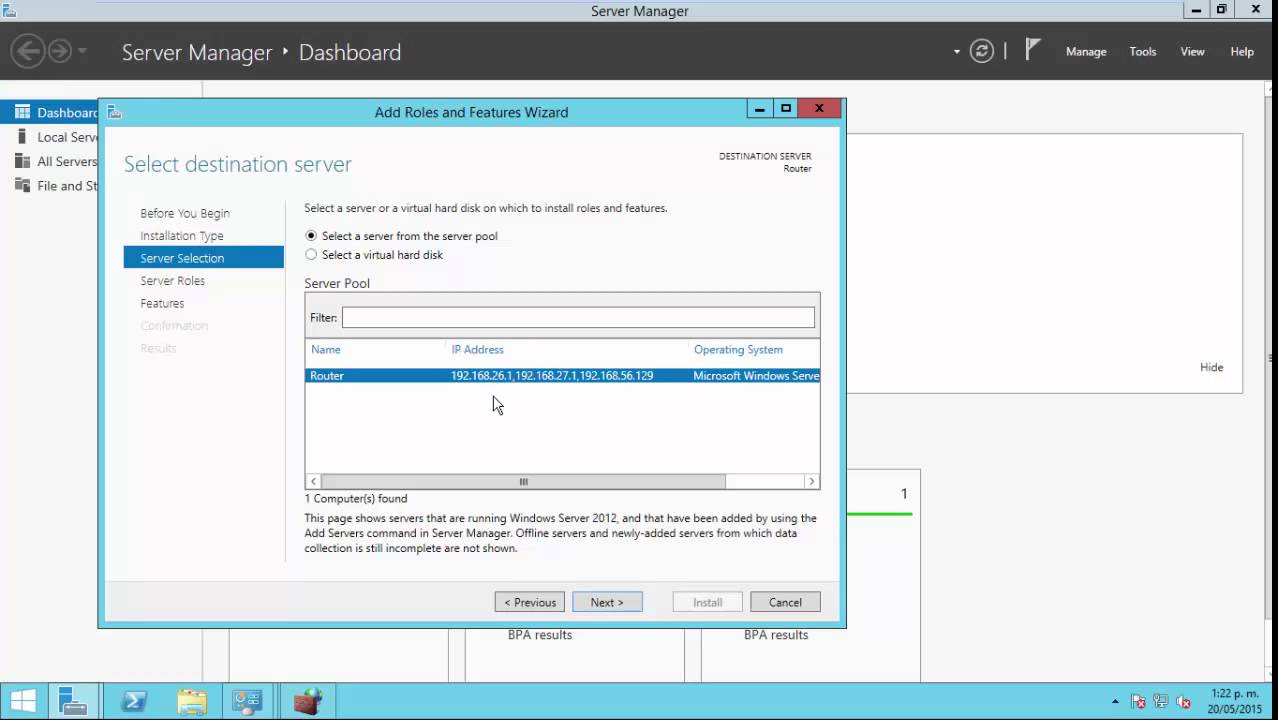Click Cancel in the wizard
This screenshot has width=1278, height=720.
tap(785, 602)
